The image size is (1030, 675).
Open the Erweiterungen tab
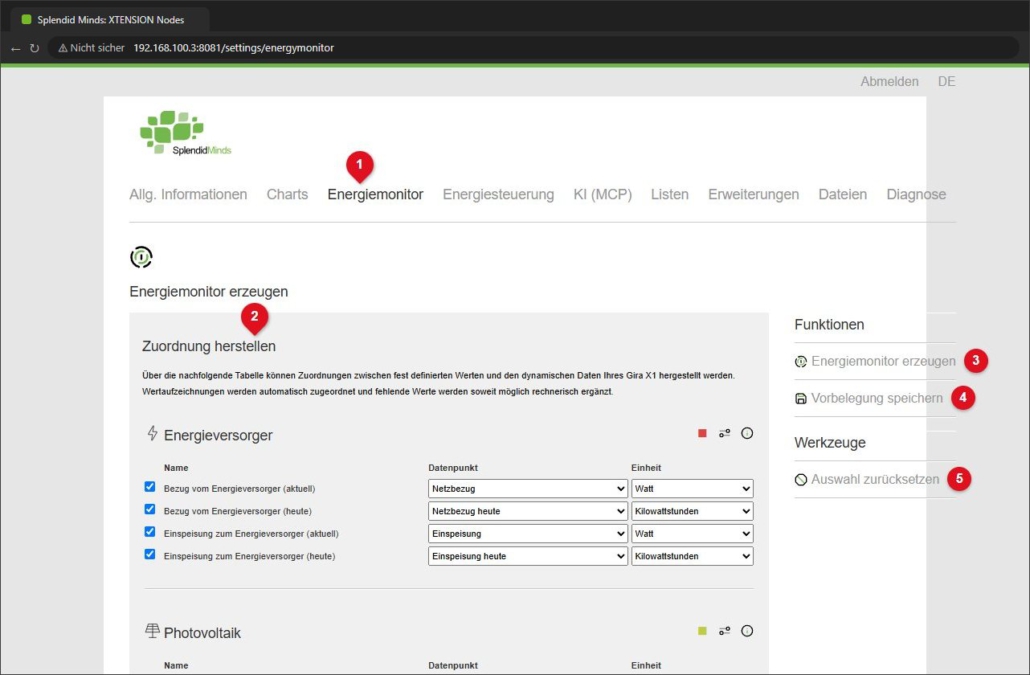pos(753,194)
